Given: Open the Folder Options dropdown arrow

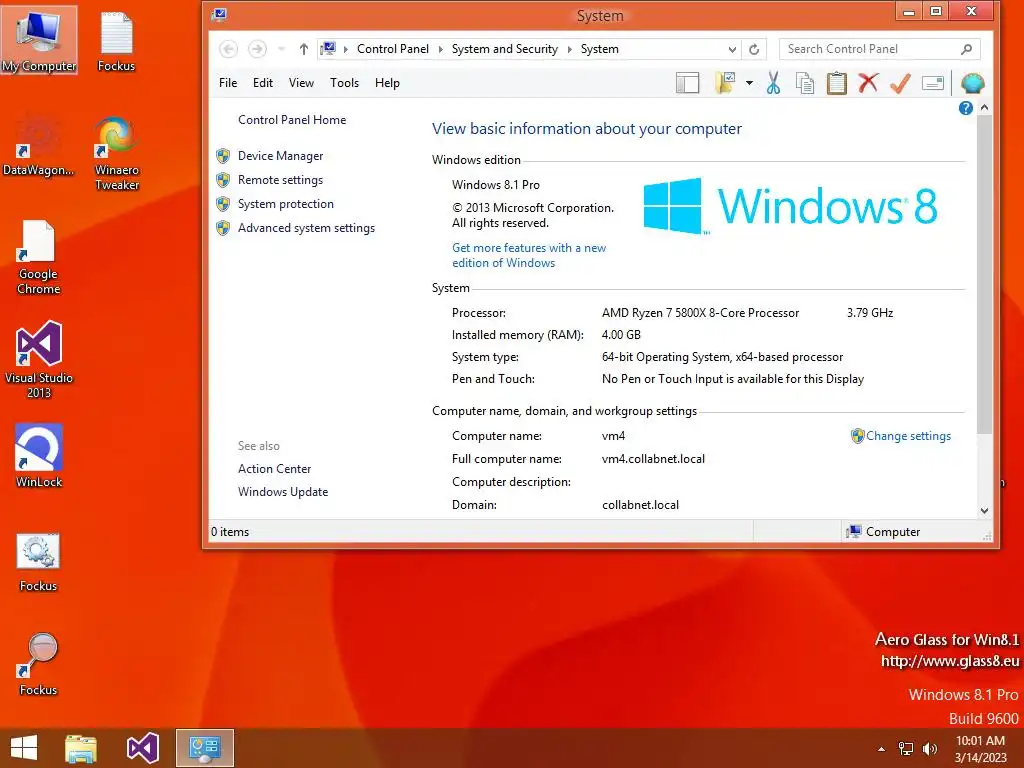Looking at the screenshot, I should tap(749, 83).
